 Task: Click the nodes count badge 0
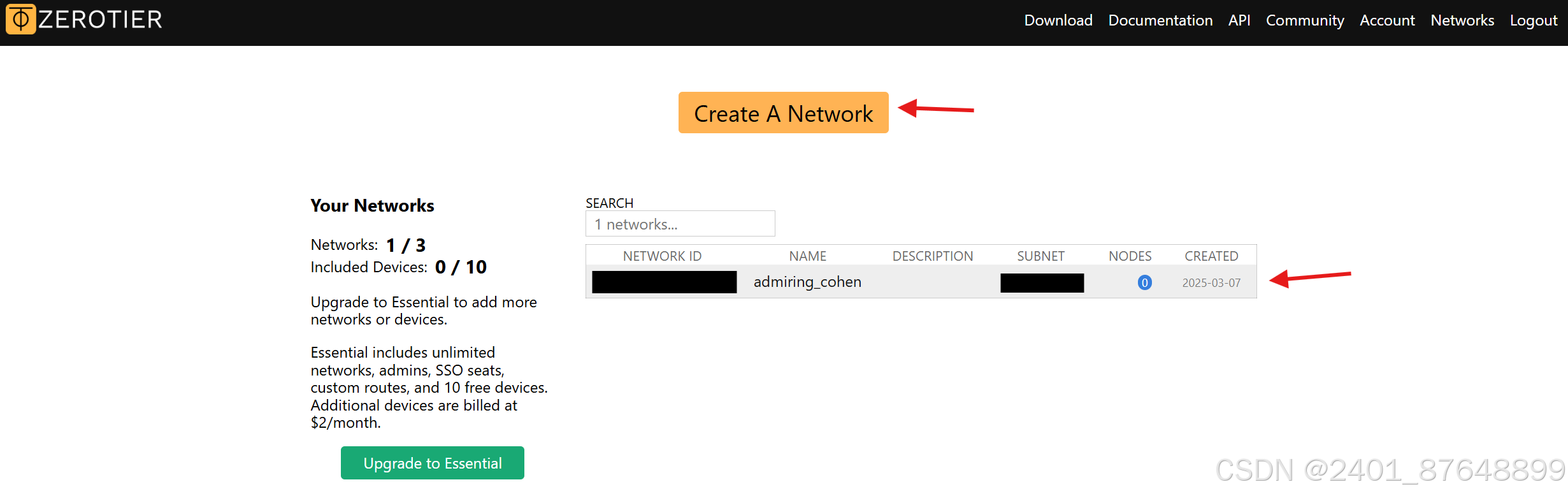pyautogui.click(x=1144, y=282)
